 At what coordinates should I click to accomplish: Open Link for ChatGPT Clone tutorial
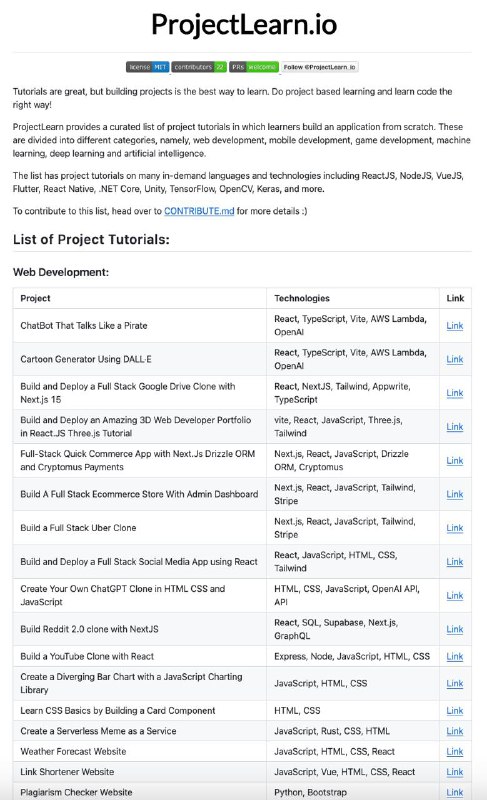(x=454, y=595)
